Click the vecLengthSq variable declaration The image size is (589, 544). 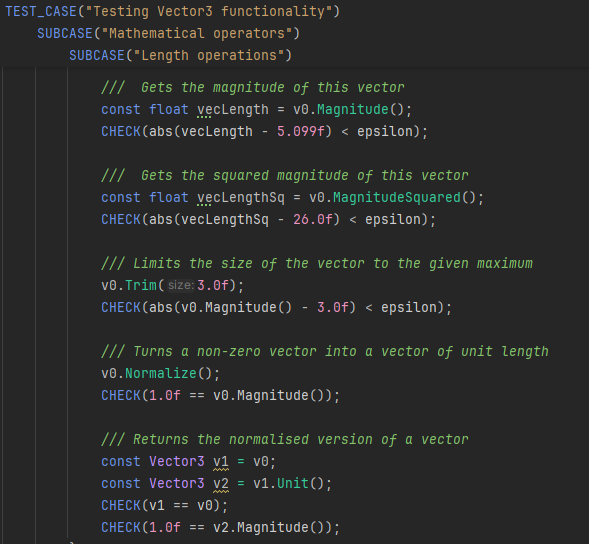(x=241, y=198)
